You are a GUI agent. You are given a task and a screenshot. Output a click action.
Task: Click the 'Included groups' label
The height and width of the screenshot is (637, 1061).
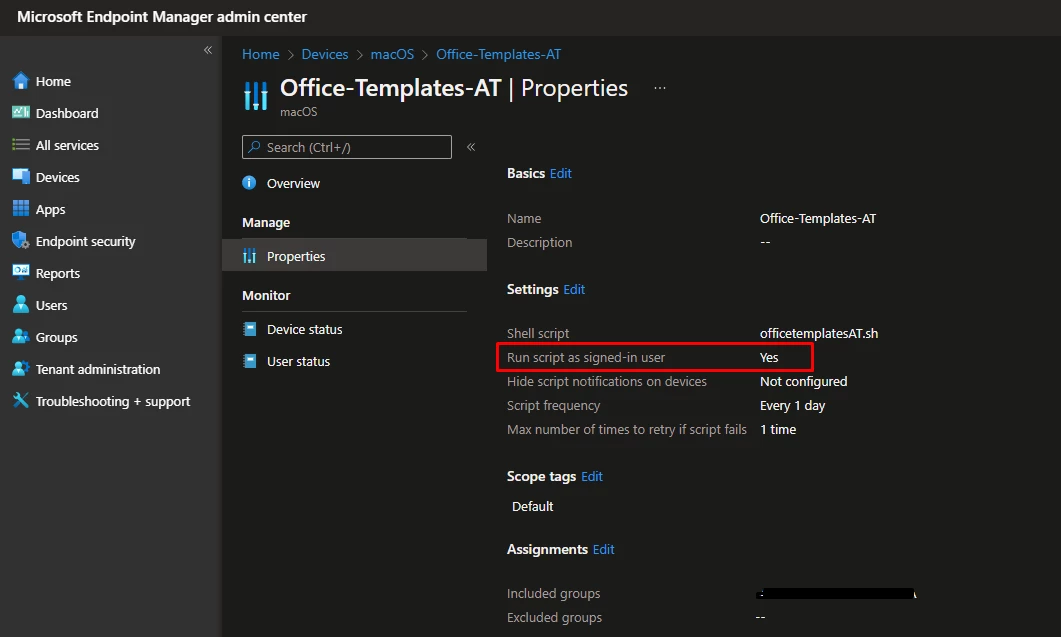tap(554, 594)
